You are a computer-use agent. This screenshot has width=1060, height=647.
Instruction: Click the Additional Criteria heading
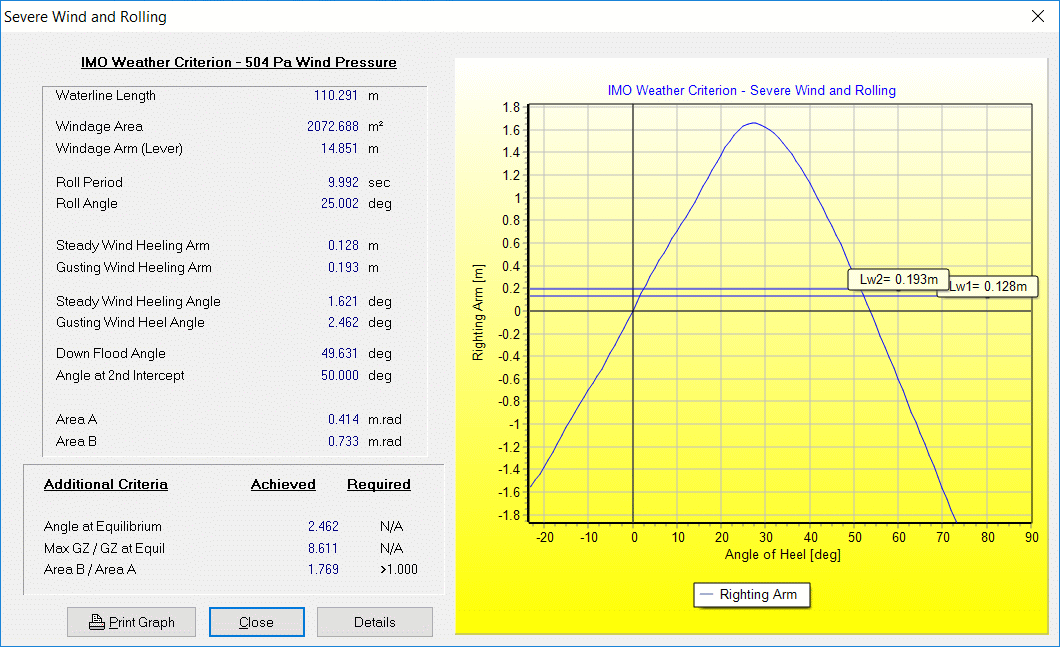(x=106, y=485)
